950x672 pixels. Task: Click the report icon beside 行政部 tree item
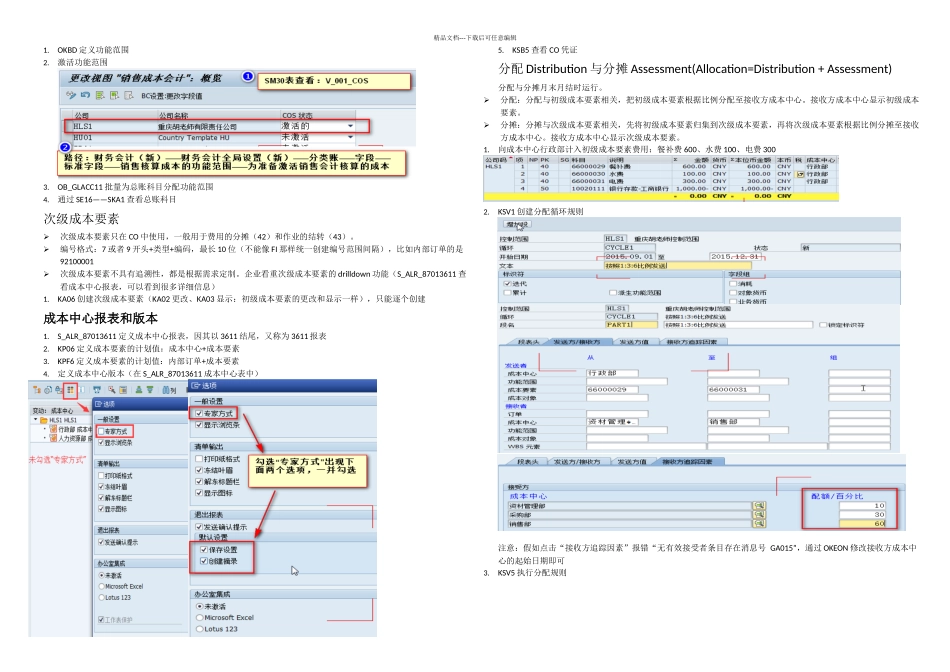tap(53, 429)
